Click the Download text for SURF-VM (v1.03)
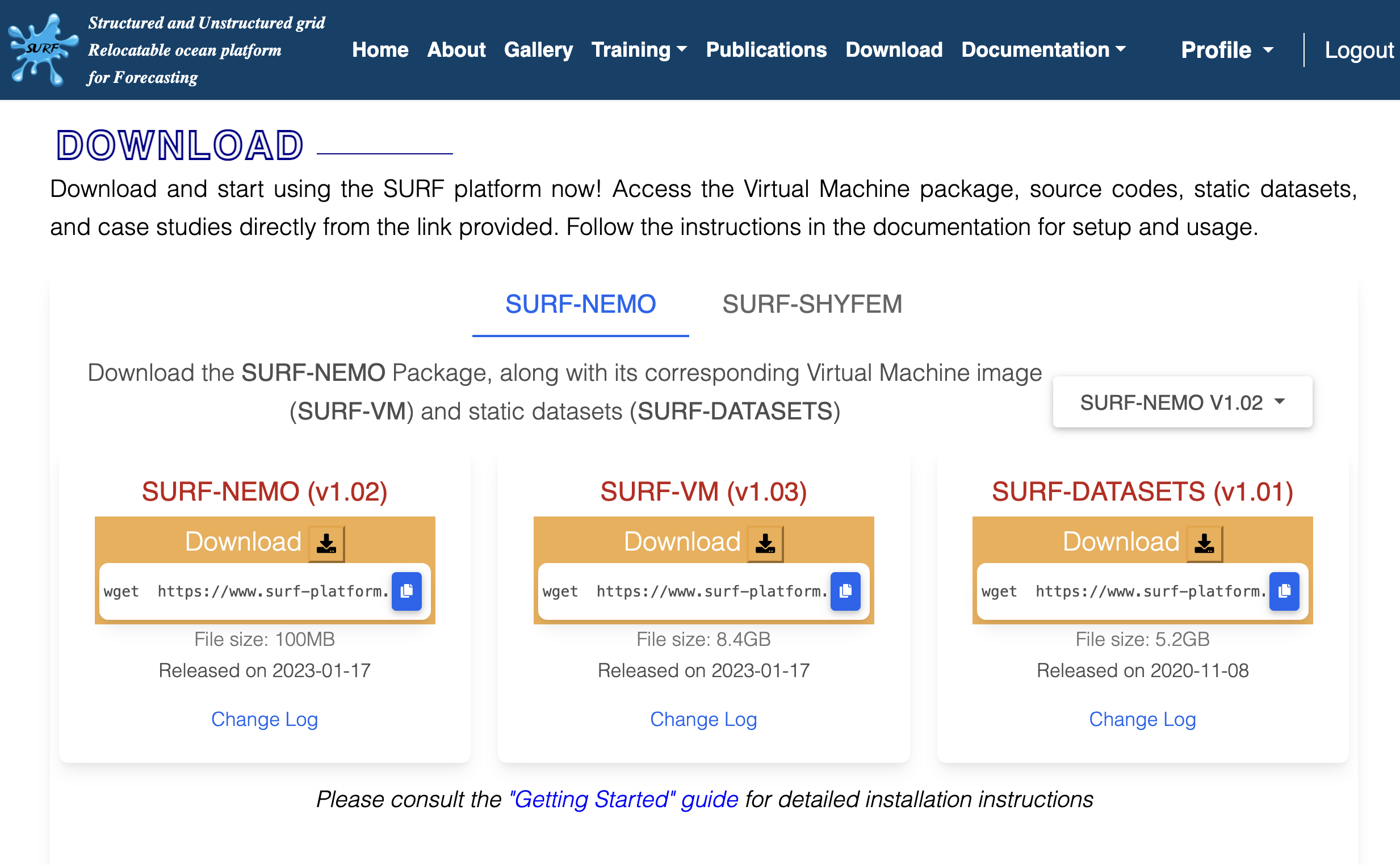Screen dimensions: 1400x865 tap(682, 542)
